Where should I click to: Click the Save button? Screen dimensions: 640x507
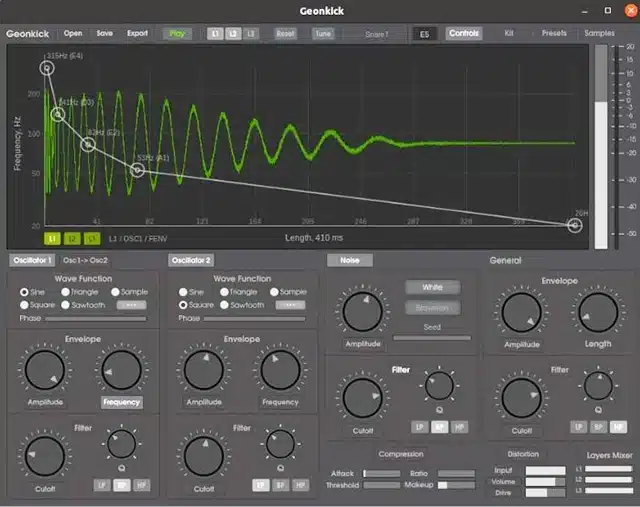(x=104, y=33)
